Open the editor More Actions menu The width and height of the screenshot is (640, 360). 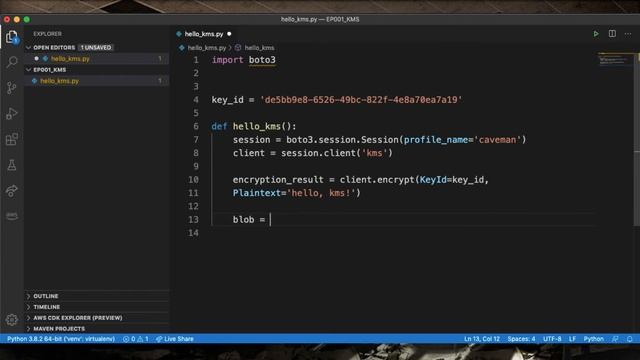pyautogui.click(x=628, y=34)
